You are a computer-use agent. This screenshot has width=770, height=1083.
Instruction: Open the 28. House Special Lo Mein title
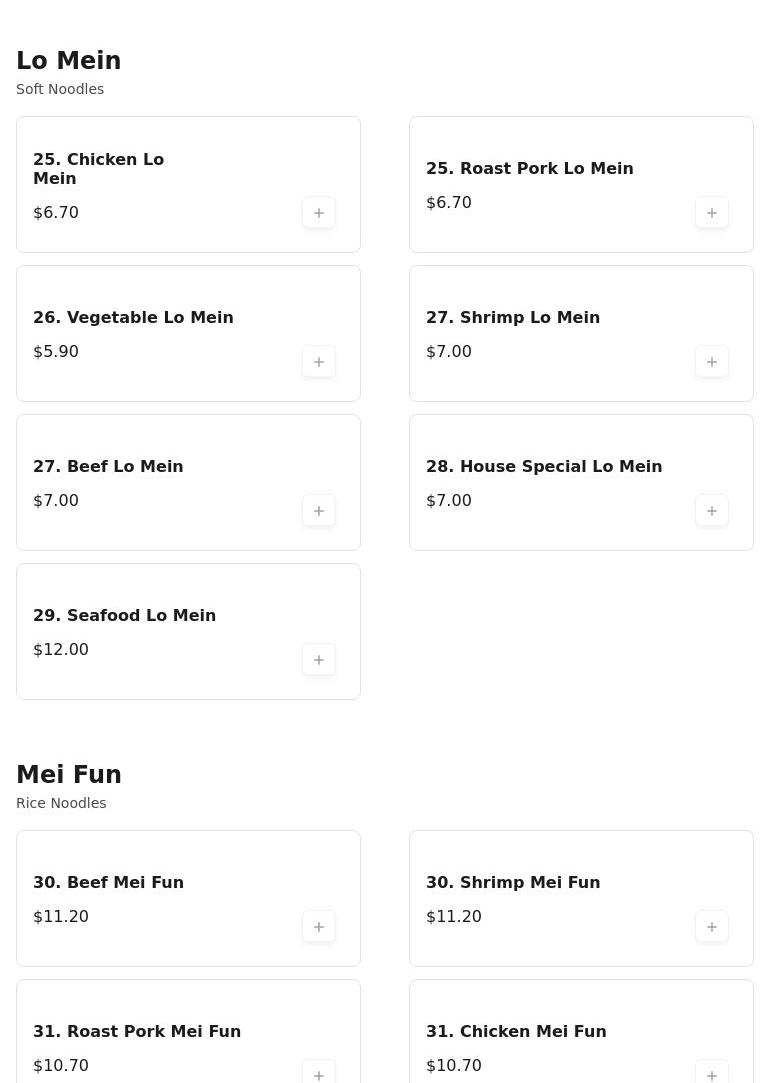544,466
